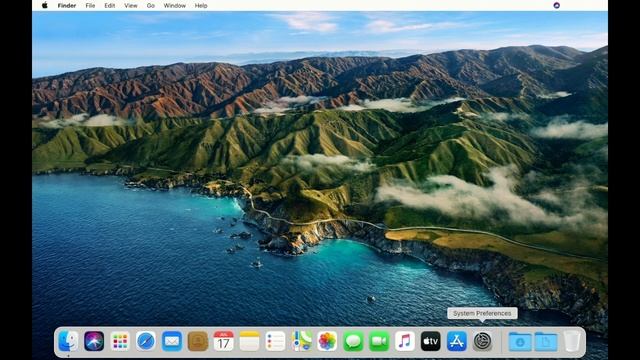640x360 pixels.
Task: Open the Edit menu
Action: (x=110, y=6)
